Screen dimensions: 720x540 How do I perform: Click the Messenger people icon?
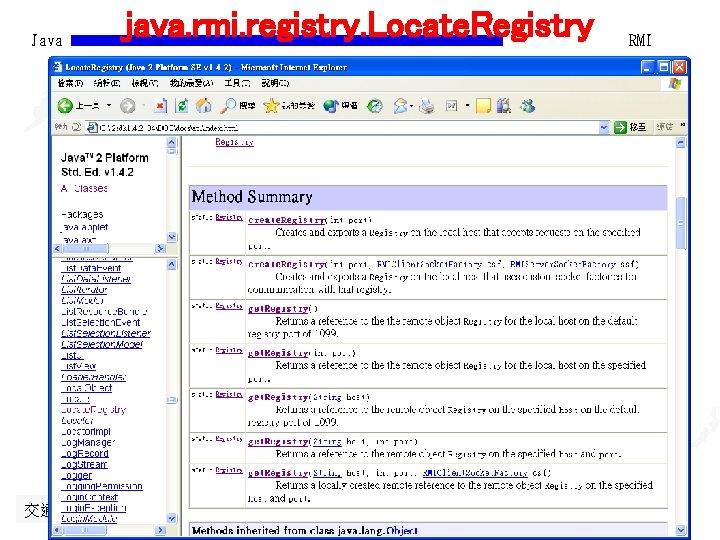point(527,106)
